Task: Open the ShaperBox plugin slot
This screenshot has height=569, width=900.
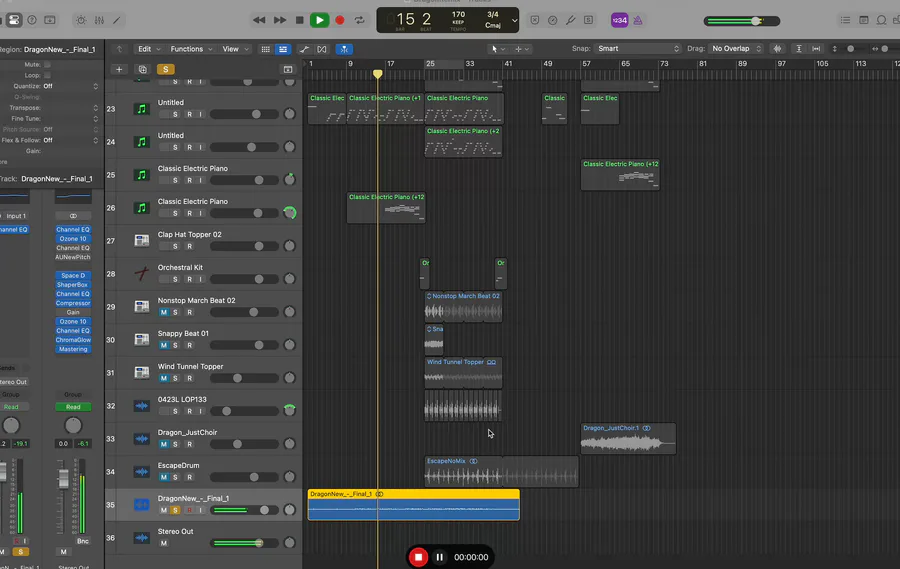Action: [x=73, y=285]
